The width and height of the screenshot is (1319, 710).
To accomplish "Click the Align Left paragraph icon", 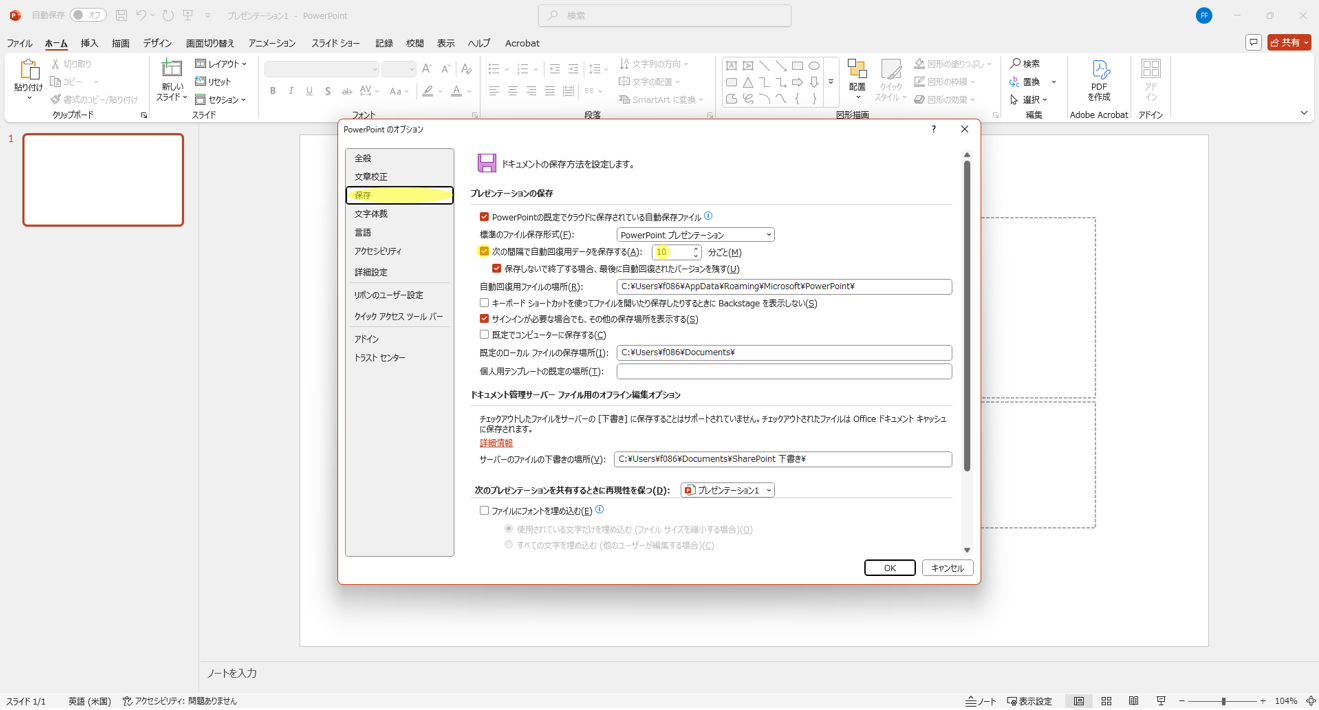I will [494, 91].
